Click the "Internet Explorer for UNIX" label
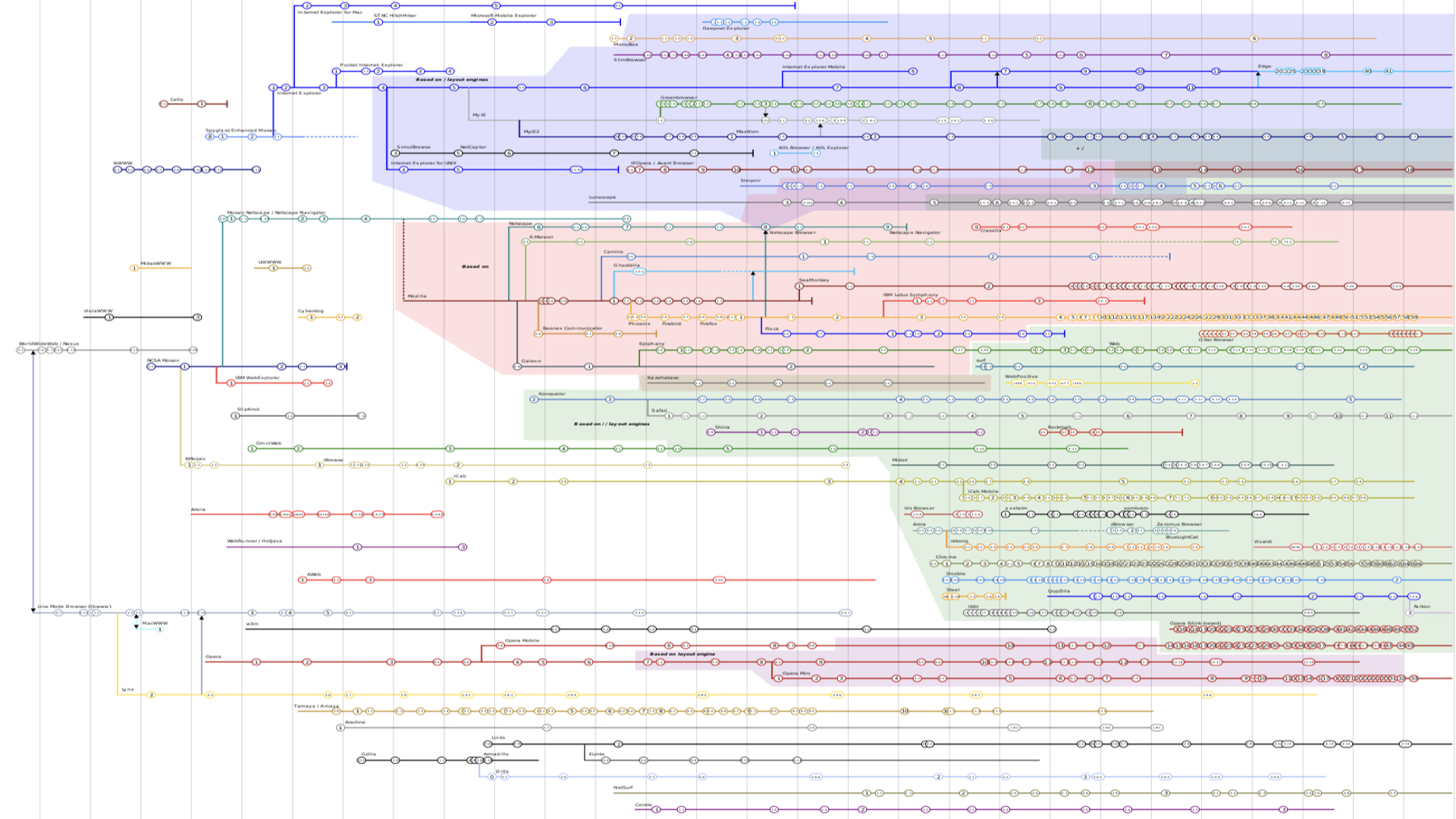Image resolution: width=1456 pixels, height=819 pixels. (424, 163)
